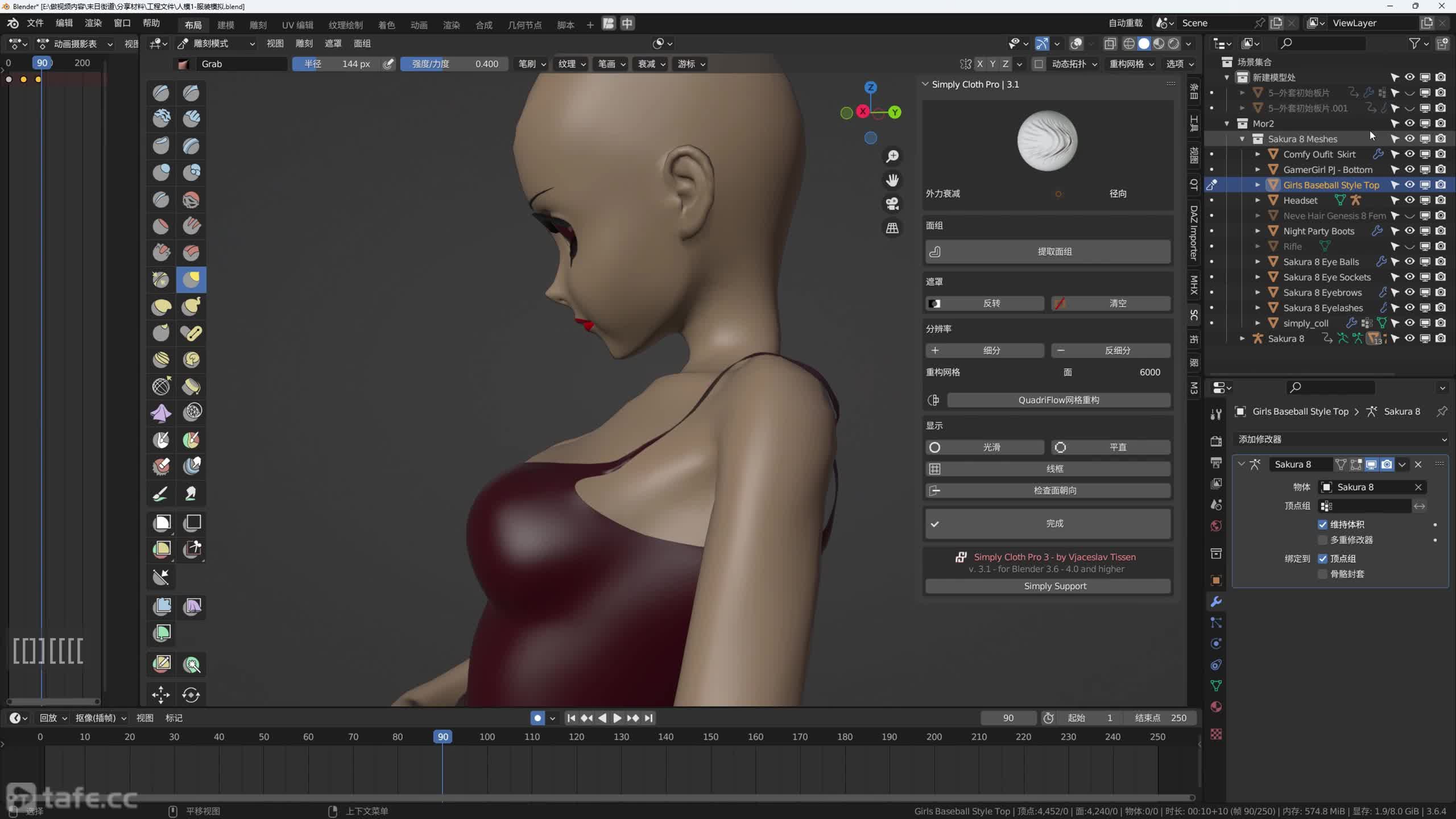The image size is (1456, 819).
Task: Open the 回放 playback dropdown
Action: pyautogui.click(x=52, y=718)
